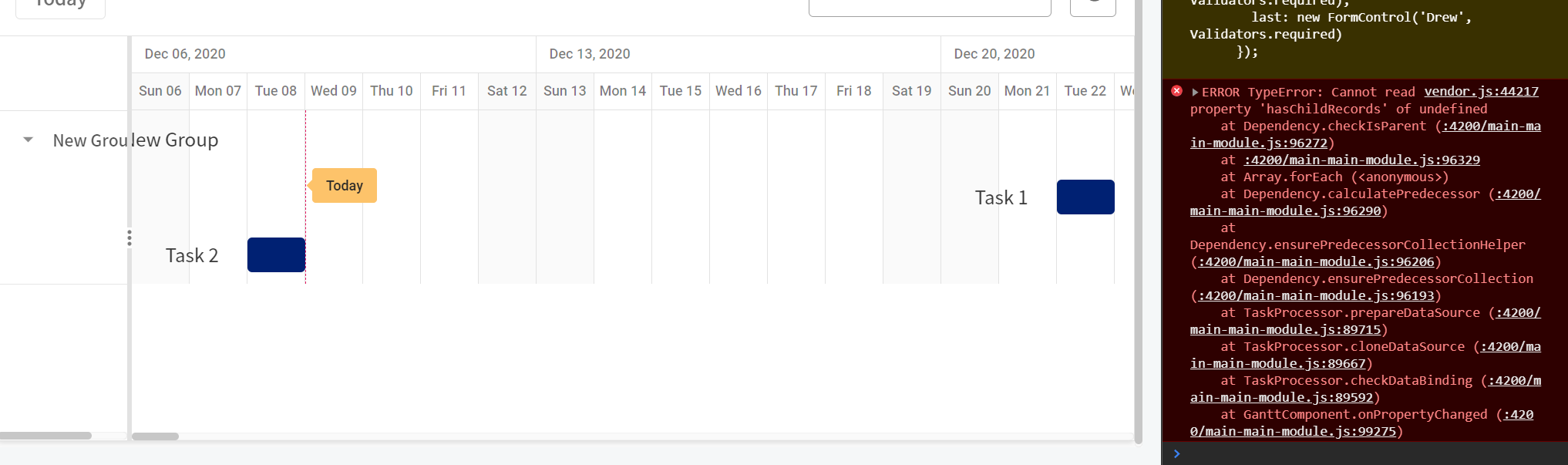Open the main-main-module.js:96329 stack link
The image size is (1568, 465).
pyautogui.click(x=1361, y=160)
